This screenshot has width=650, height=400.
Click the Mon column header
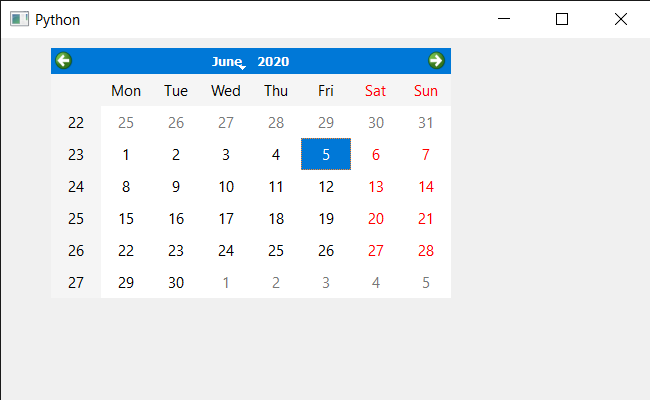(x=126, y=90)
